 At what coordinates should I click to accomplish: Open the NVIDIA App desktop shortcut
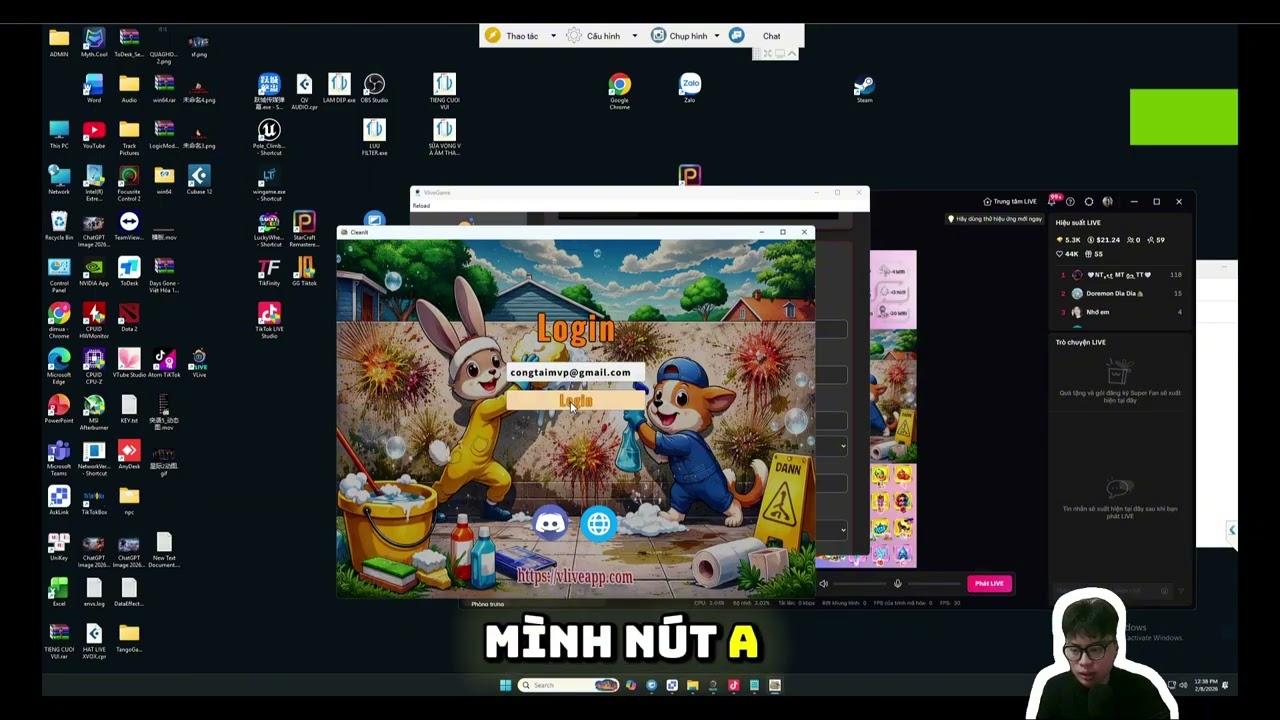point(94,271)
